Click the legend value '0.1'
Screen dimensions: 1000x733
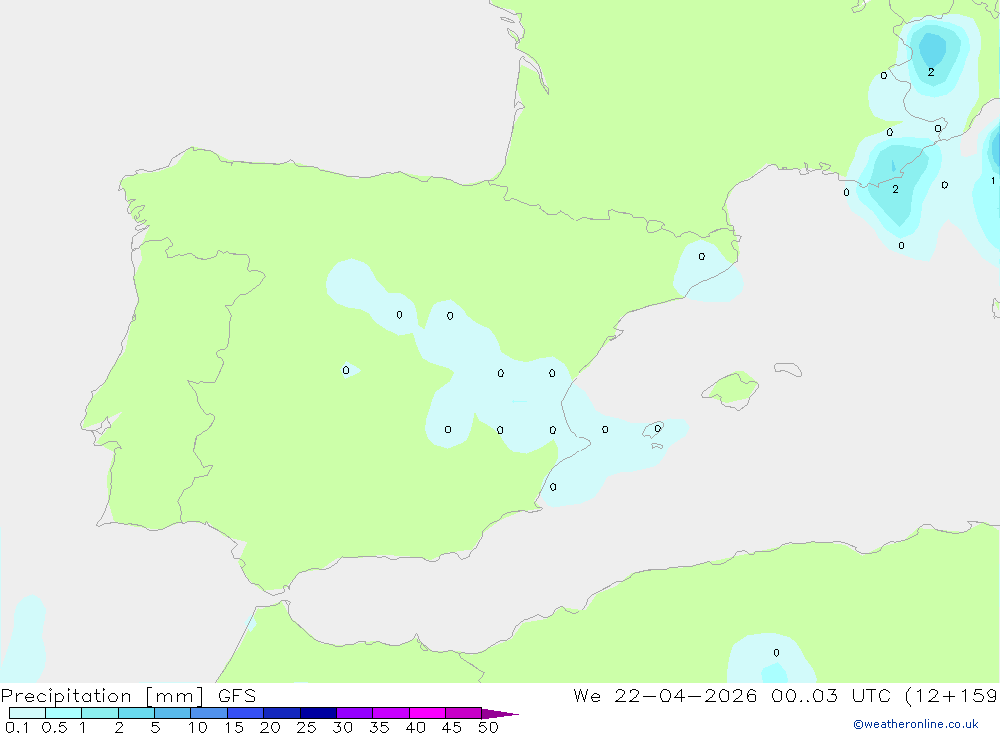click(17, 727)
